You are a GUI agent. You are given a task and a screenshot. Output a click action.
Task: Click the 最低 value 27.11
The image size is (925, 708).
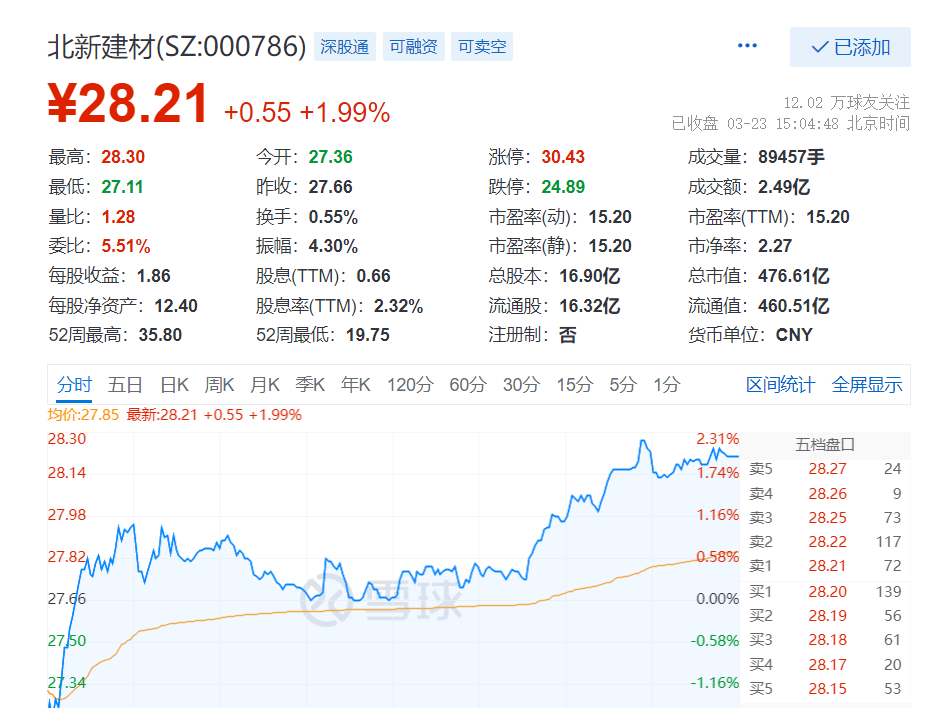pos(122,187)
